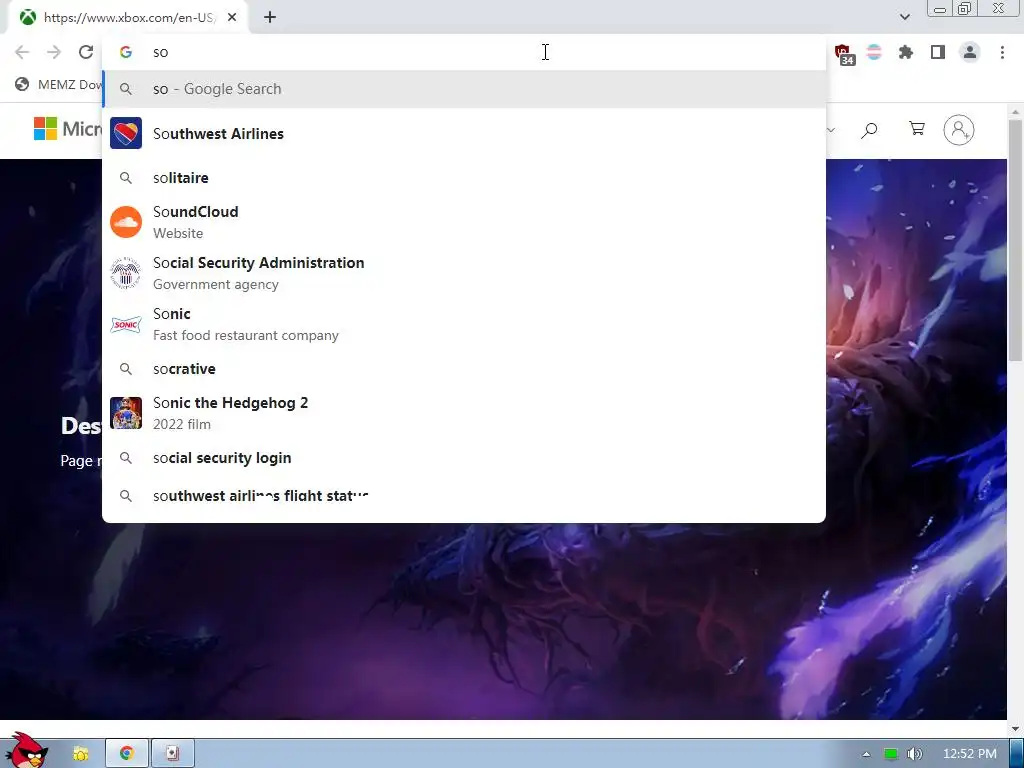
Task: Click the scrollbar down arrow
Action: click(1015, 728)
